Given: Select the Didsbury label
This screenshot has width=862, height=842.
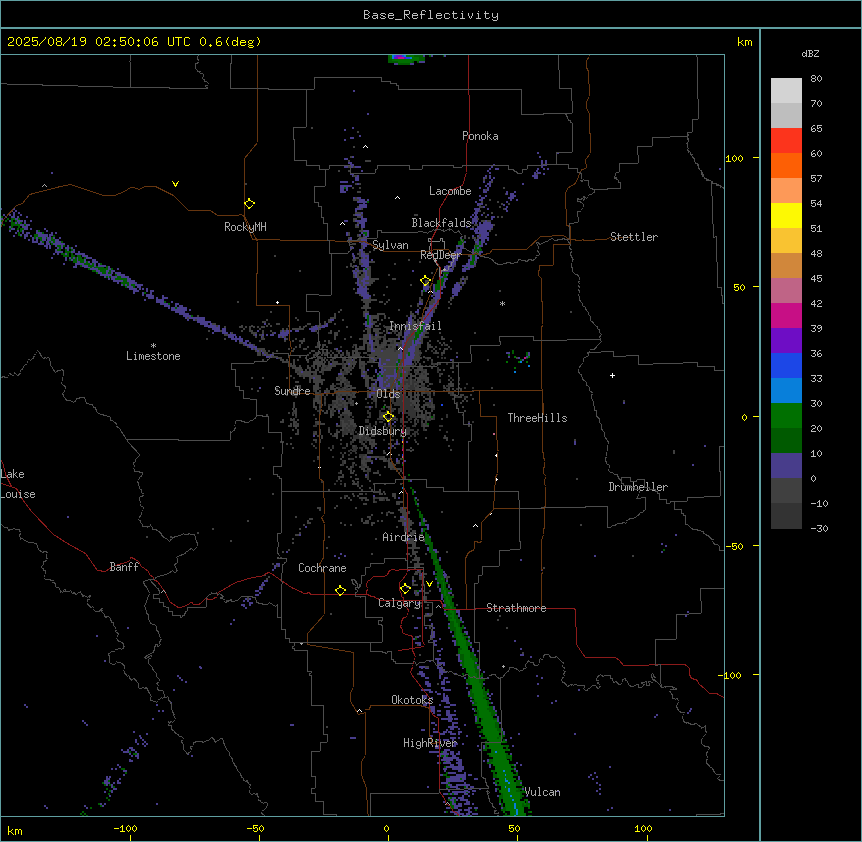Looking at the screenshot, I should click(383, 431).
